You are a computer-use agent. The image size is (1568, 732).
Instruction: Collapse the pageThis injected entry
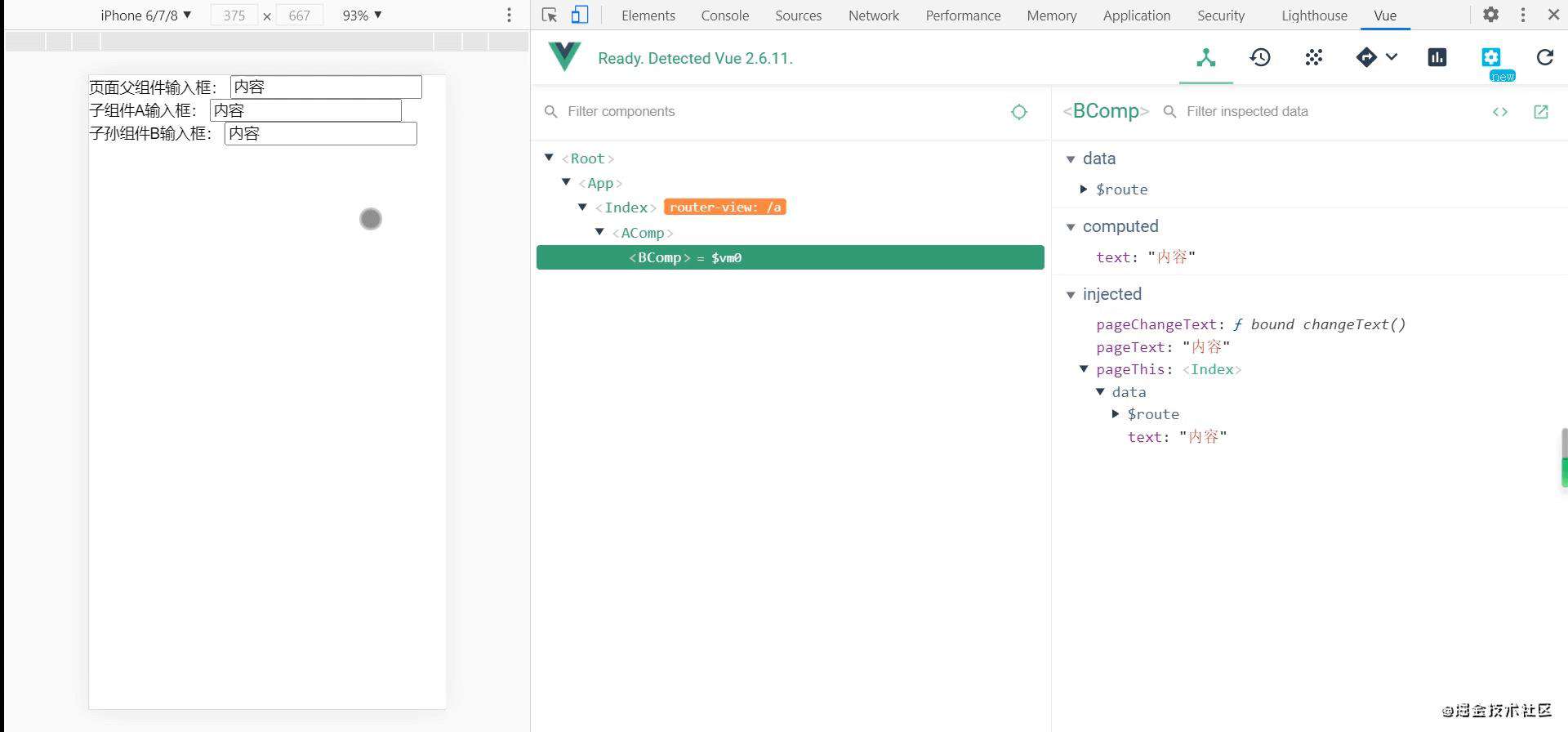pyautogui.click(x=1084, y=368)
